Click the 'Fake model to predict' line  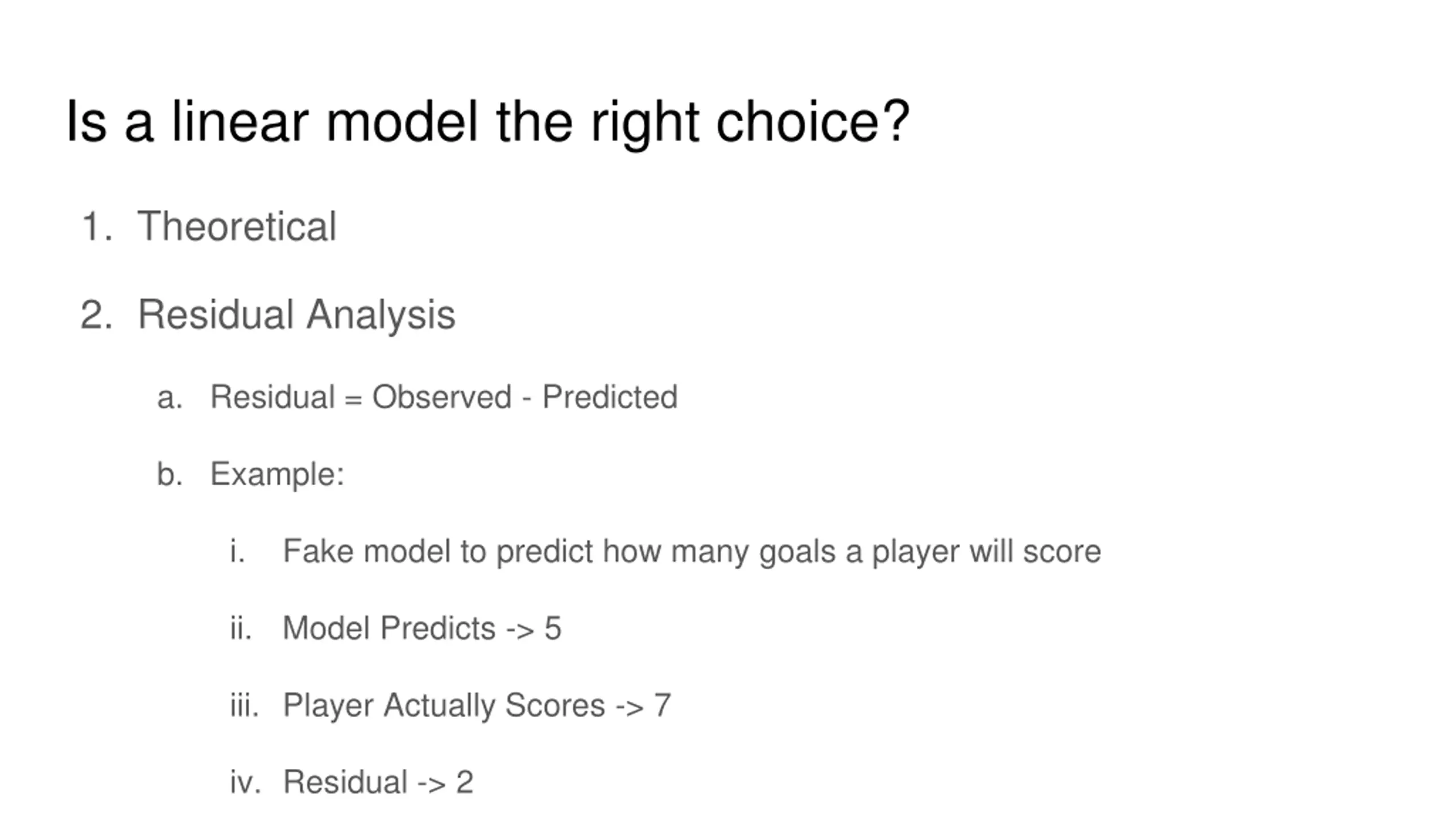(x=692, y=552)
